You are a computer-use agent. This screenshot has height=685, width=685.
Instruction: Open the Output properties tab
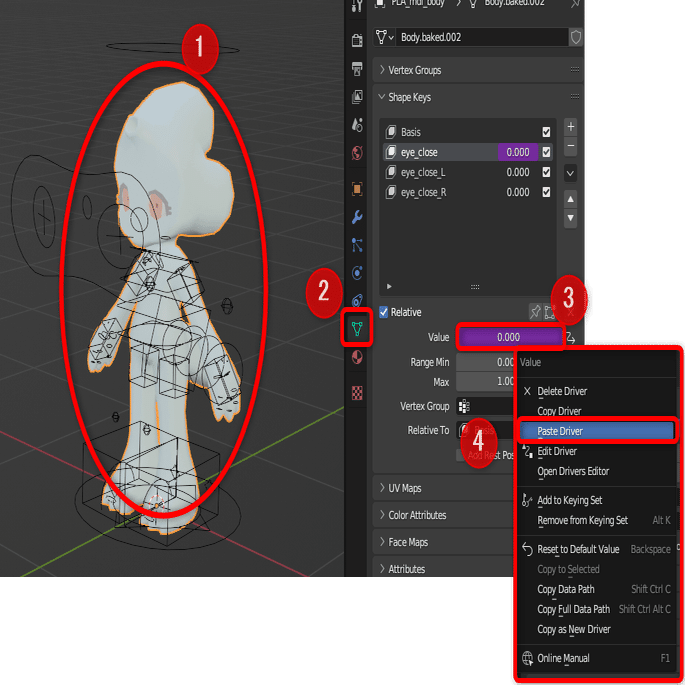357,68
